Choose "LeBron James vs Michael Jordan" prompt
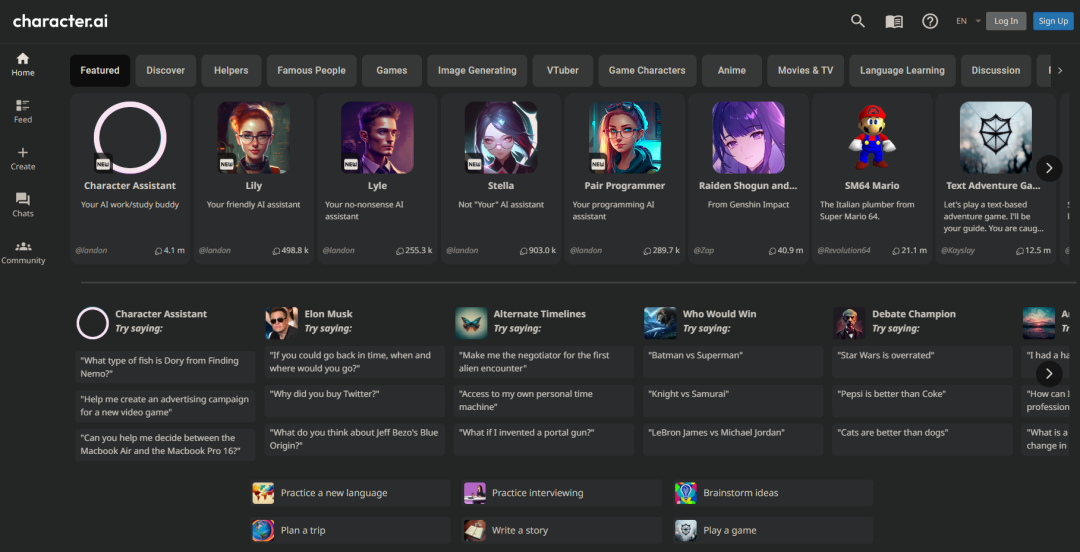Viewport: 1080px width, 552px height. pos(733,439)
